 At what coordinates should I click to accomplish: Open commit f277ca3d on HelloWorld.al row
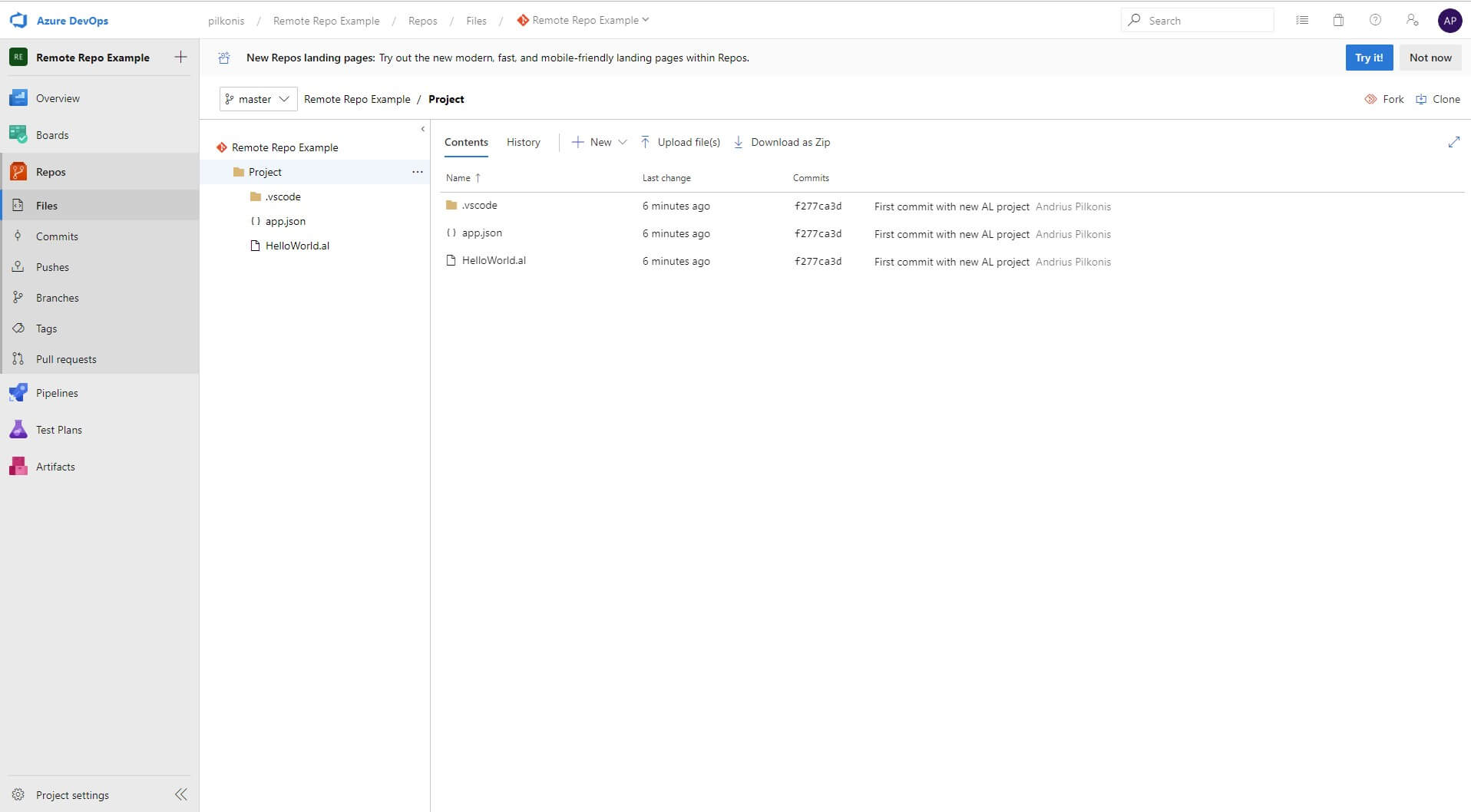pos(818,261)
